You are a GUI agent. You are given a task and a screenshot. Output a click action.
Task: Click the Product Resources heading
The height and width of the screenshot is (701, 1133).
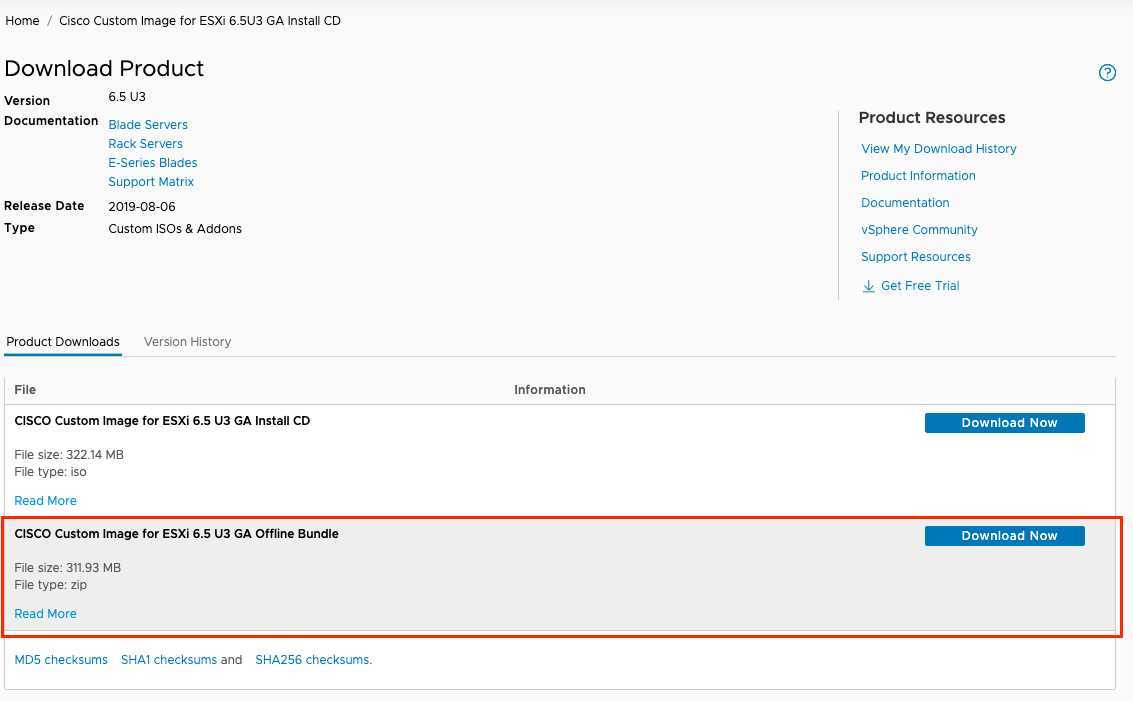click(x=932, y=118)
